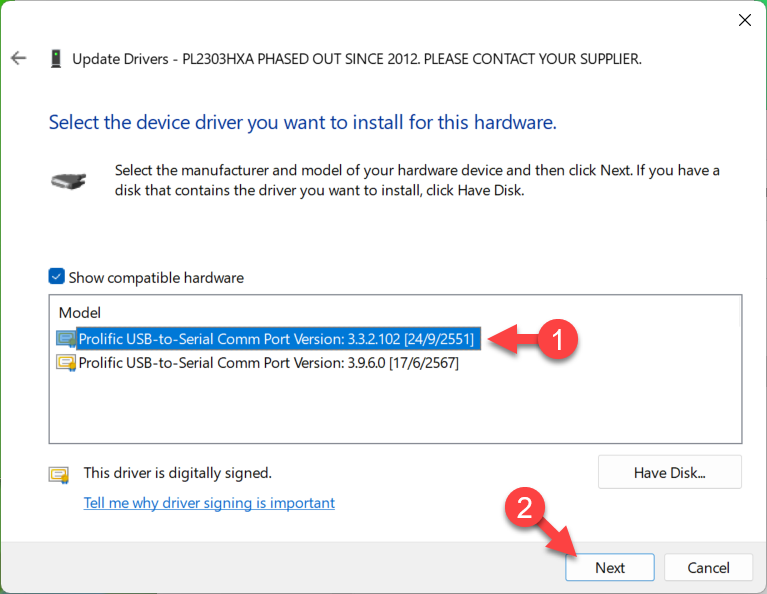Click the 'Show compatible hardware' label
The width and height of the screenshot is (767, 594).
pyautogui.click(x=156, y=277)
